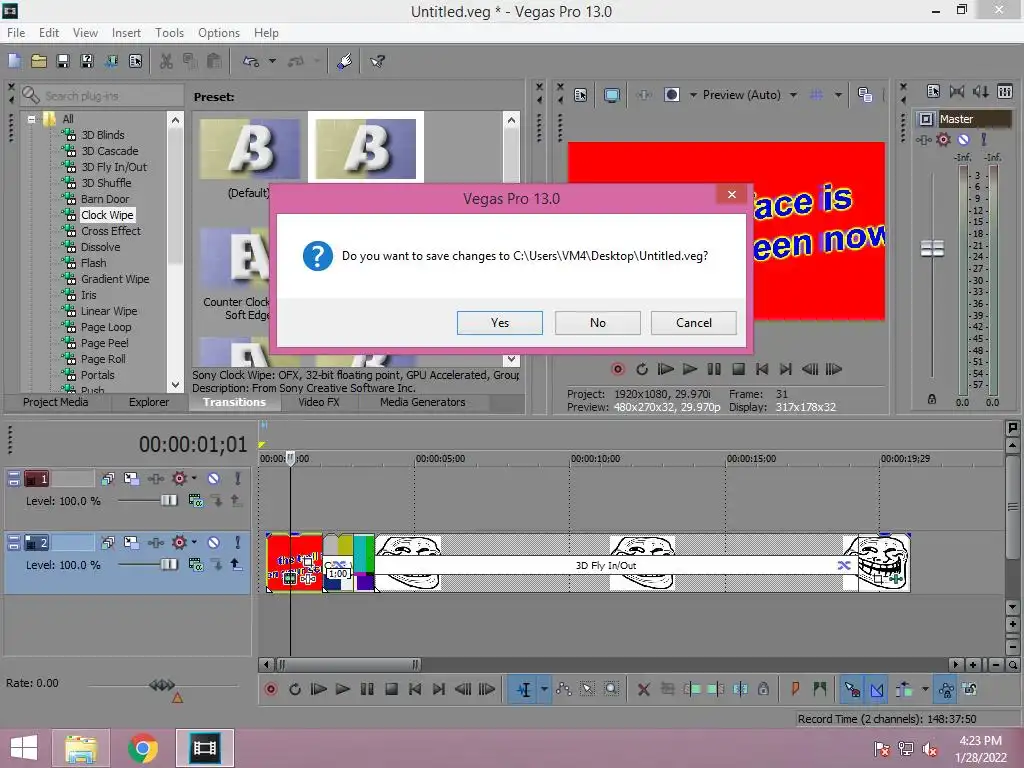
Task: Click the timeline Play button
Action: 342,689
